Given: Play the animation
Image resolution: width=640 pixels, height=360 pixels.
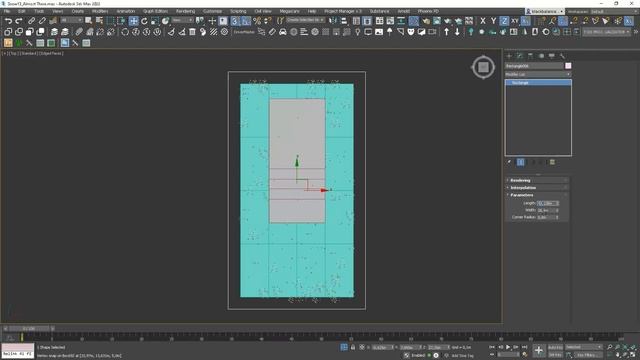Looking at the screenshot, I should [x=508, y=347].
